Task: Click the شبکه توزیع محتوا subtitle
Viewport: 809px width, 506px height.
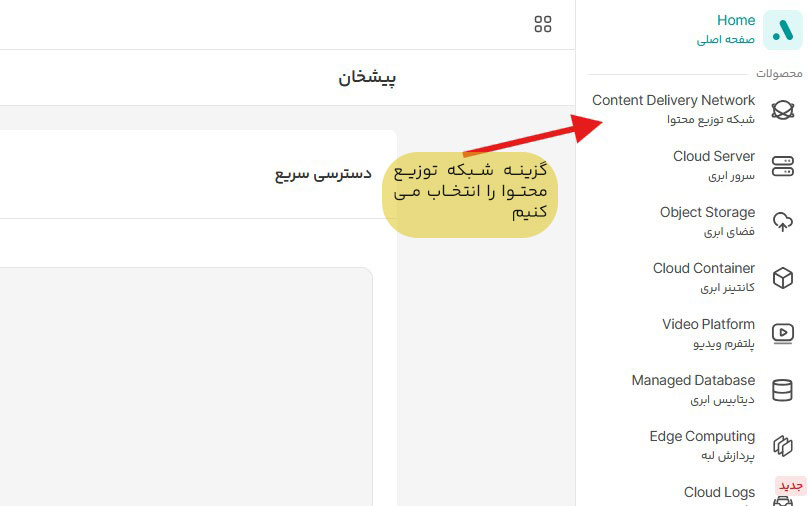Action: click(710, 120)
